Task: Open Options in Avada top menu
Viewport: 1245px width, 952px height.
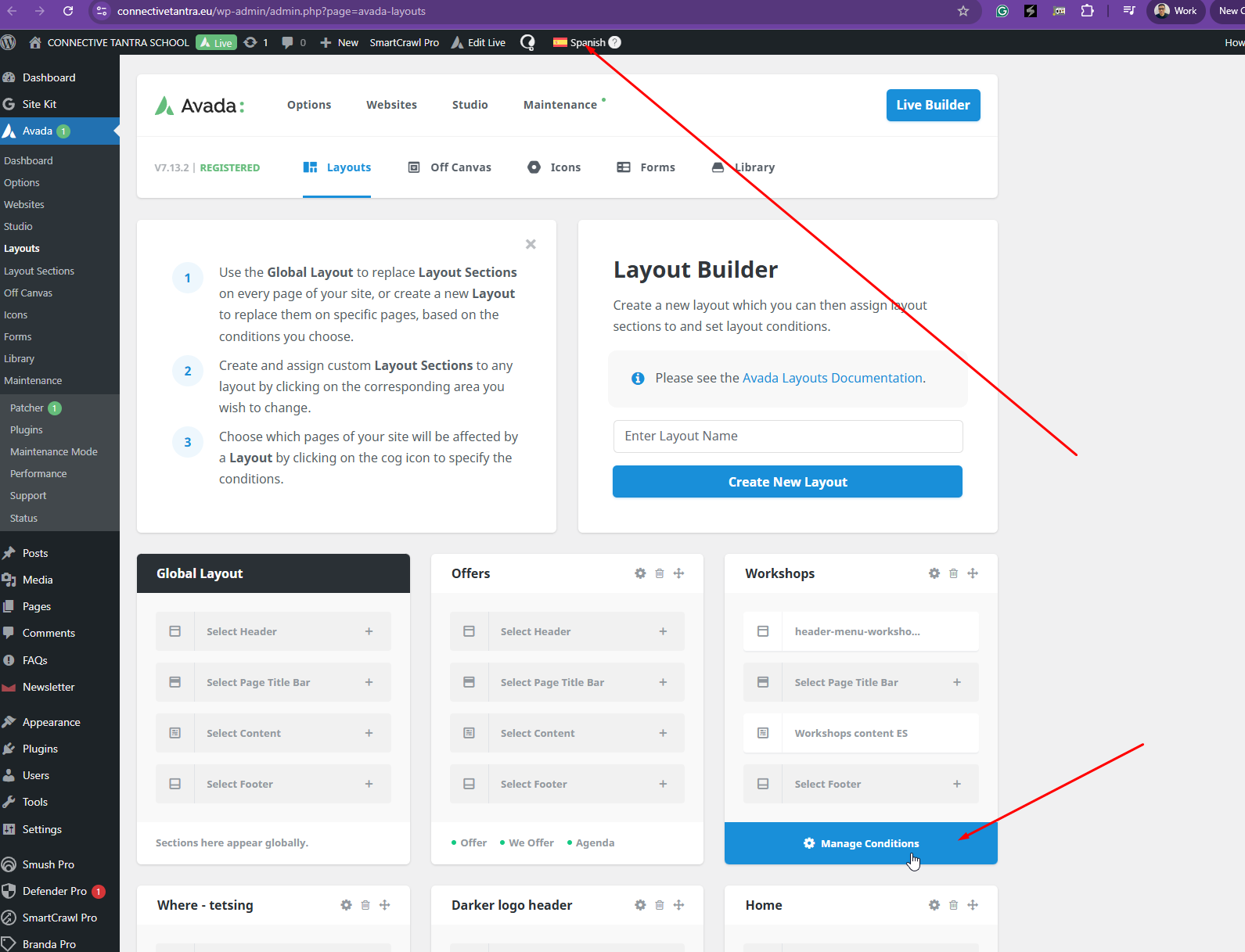Action: click(309, 105)
